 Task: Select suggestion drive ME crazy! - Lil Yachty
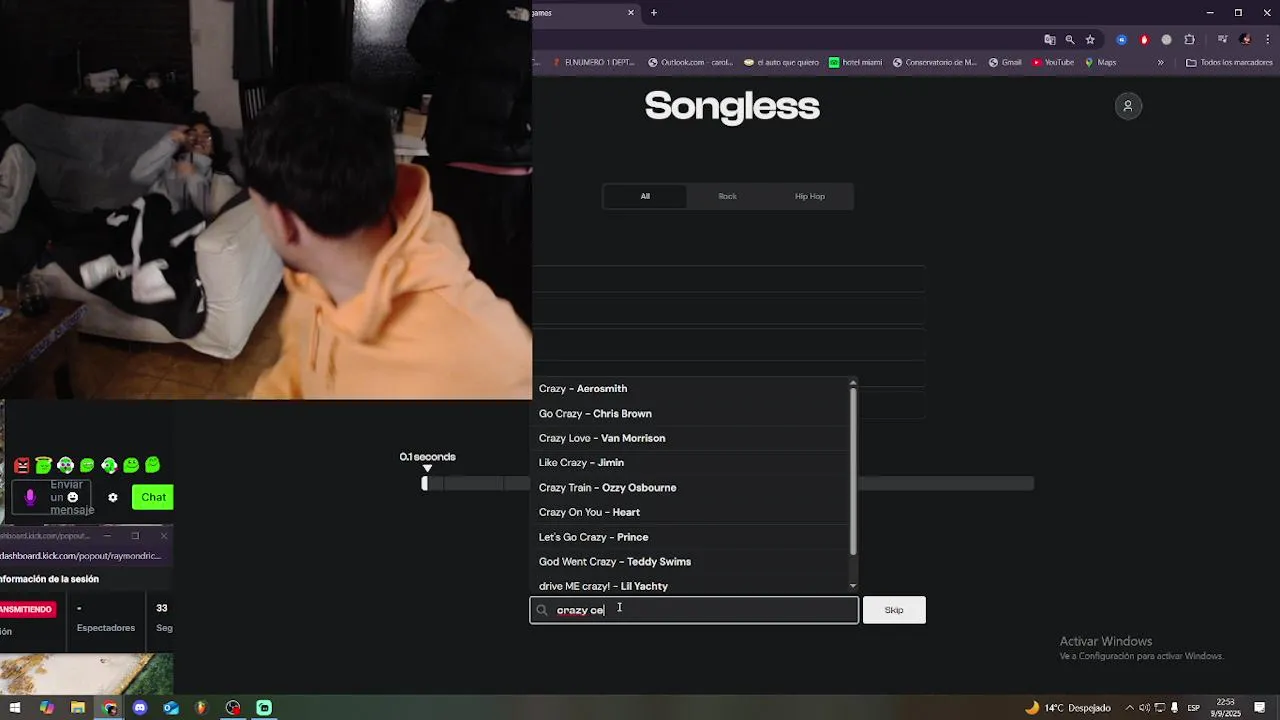[x=690, y=585]
